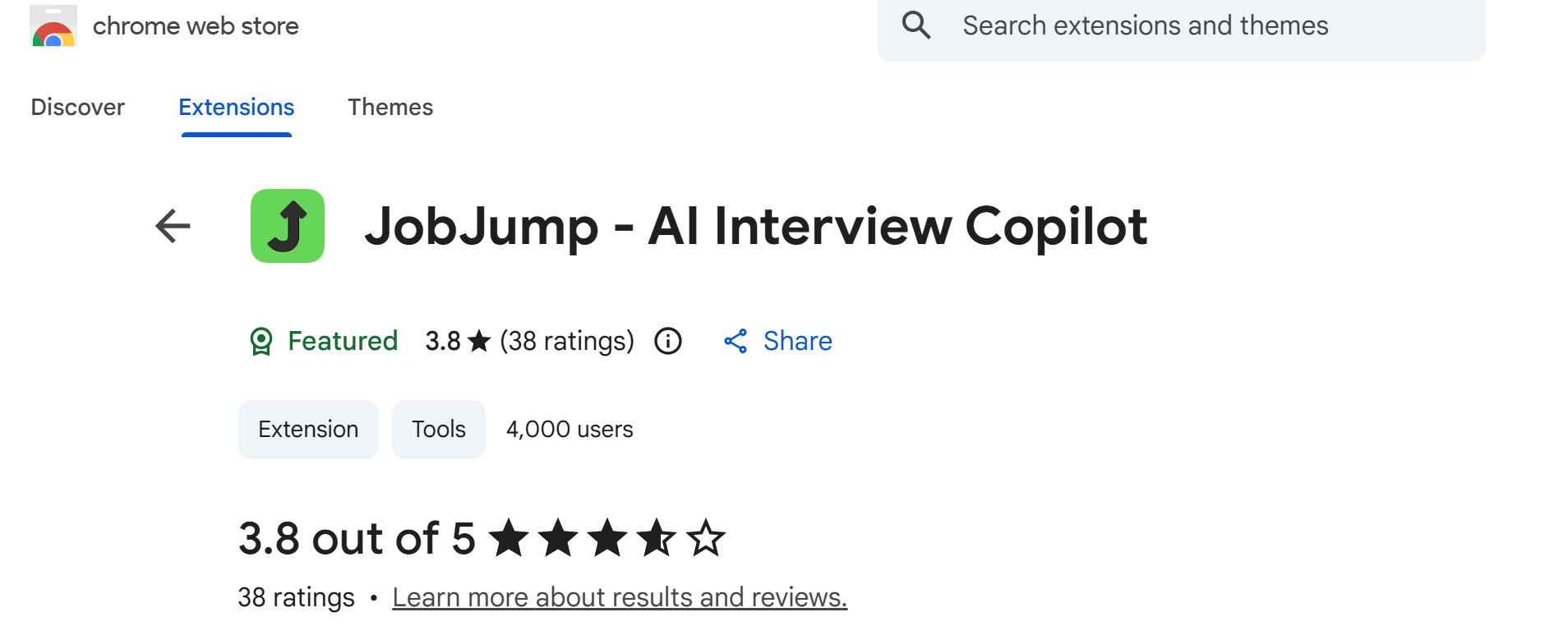This screenshot has width=1568, height=626.
Task: Go back using the left arrow
Action: (x=173, y=226)
